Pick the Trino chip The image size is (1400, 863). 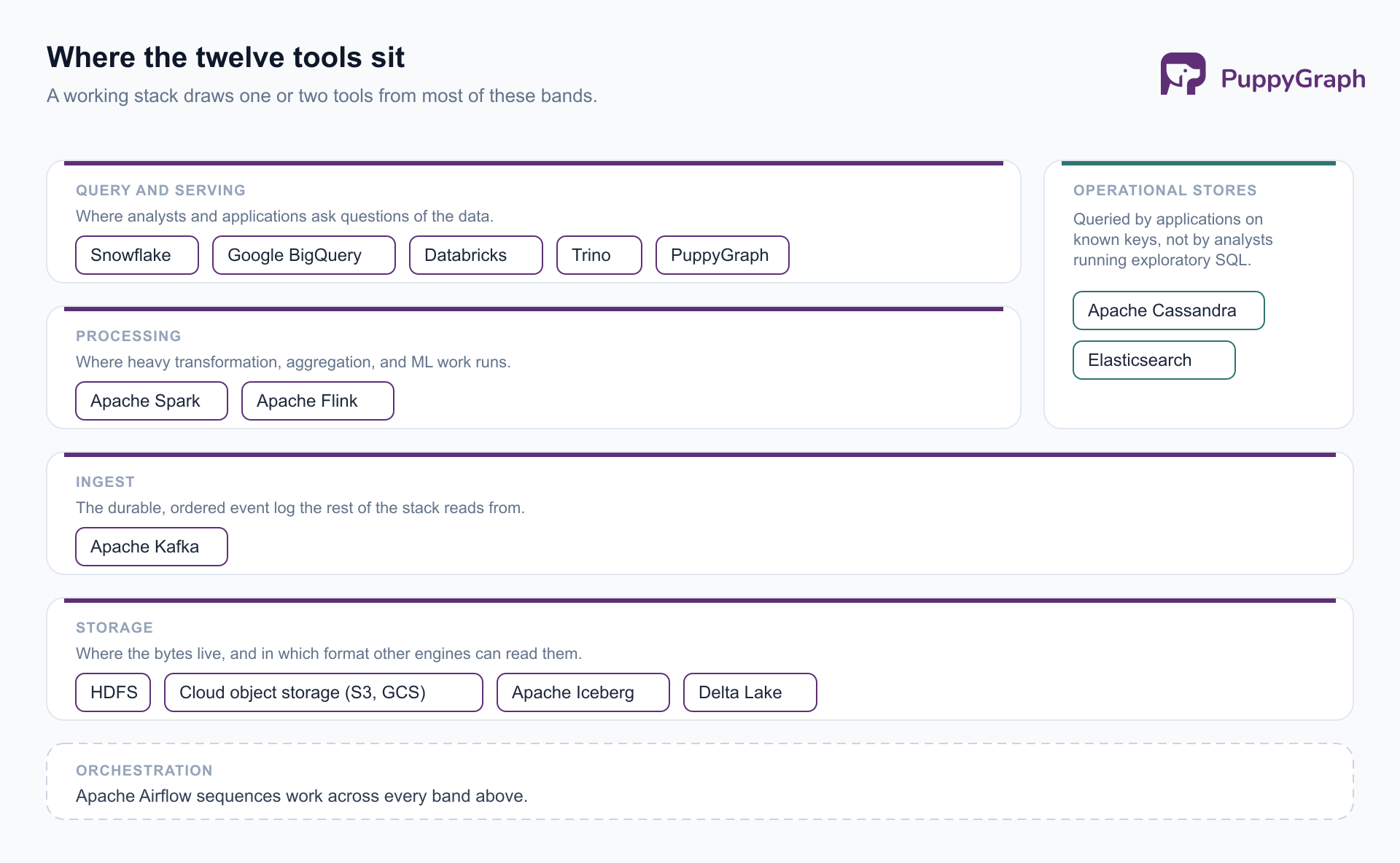[x=599, y=255]
